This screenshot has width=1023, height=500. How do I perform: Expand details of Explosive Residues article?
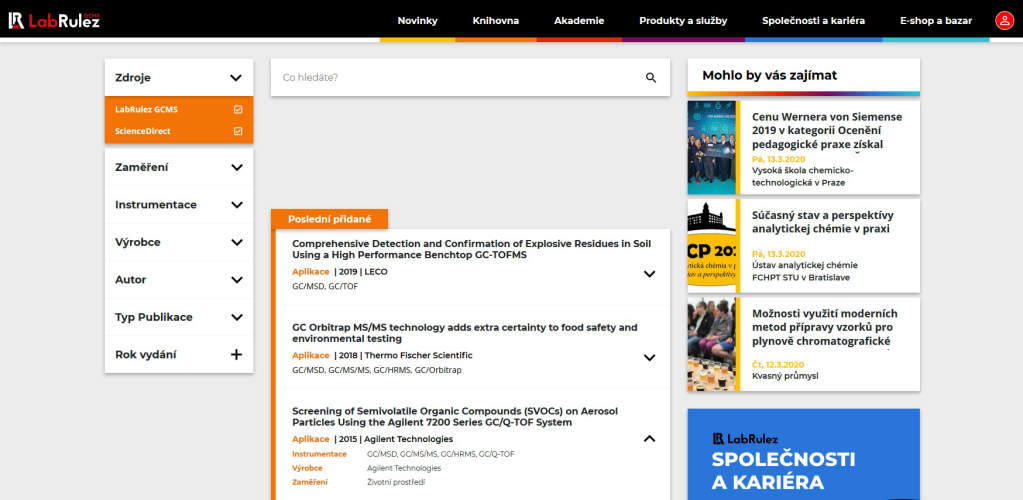[x=649, y=274]
